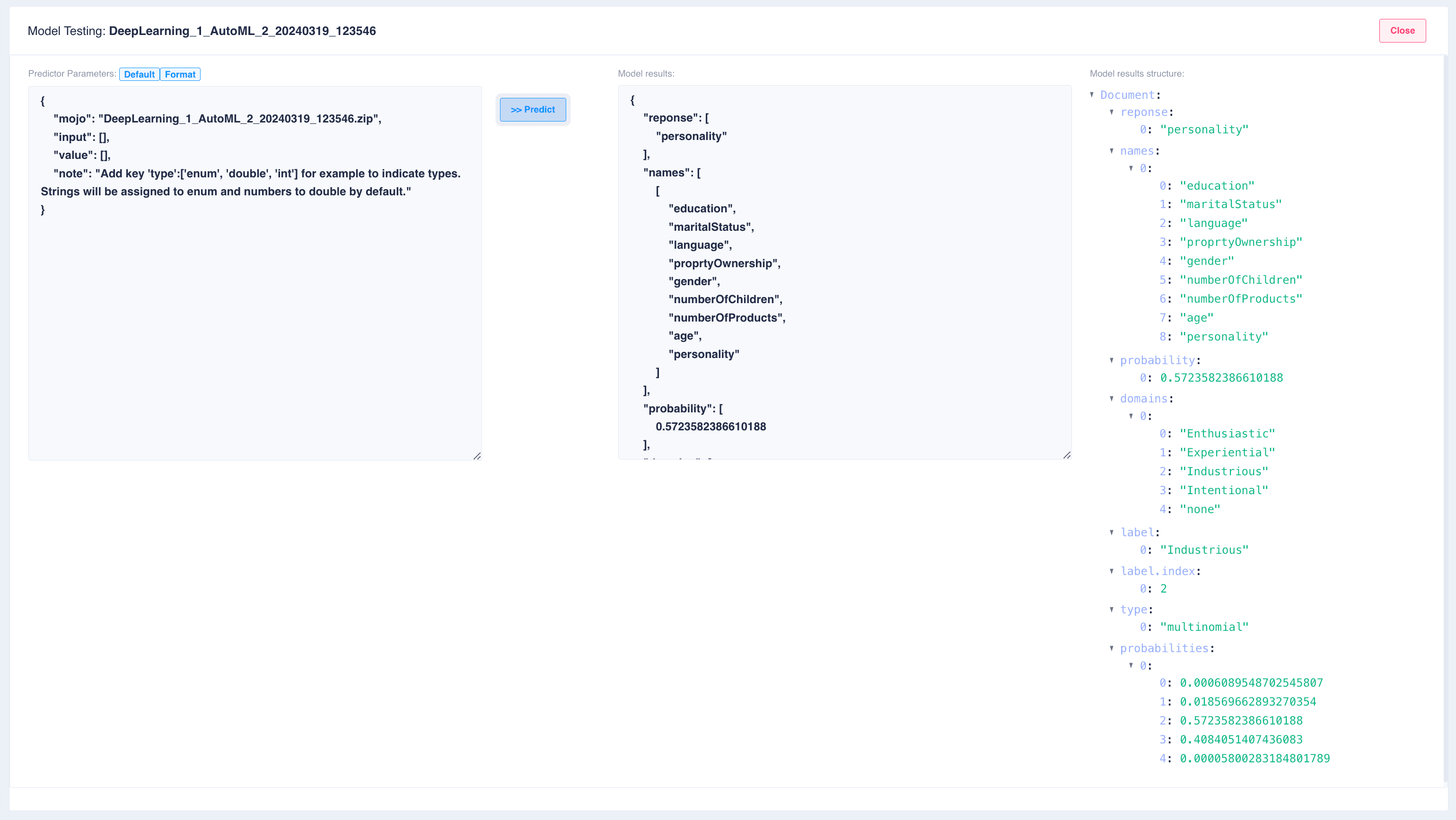Close the Model Testing dialog
The width and height of the screenshot is (1456, 820).
1402,31
